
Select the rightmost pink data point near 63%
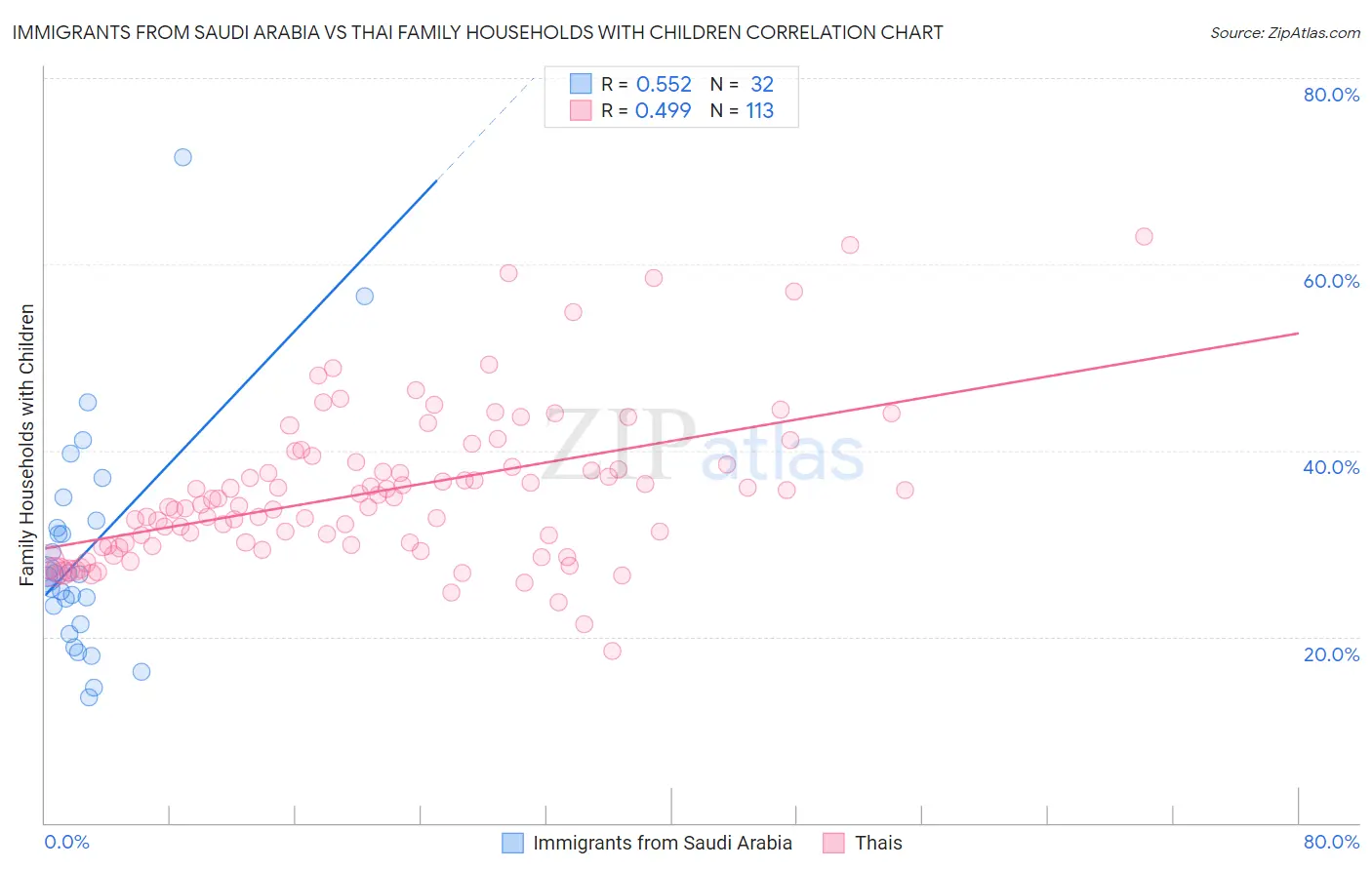(1144, 236)
